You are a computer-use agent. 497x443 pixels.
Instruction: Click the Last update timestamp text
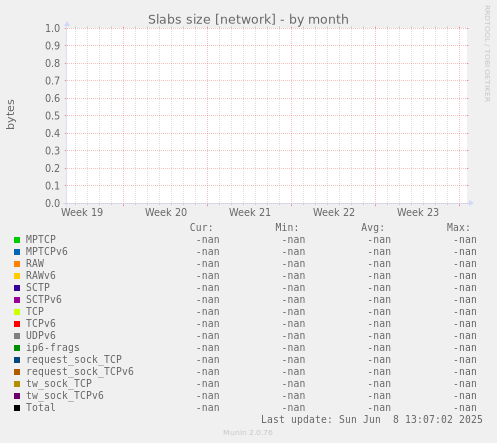(372, 419)
